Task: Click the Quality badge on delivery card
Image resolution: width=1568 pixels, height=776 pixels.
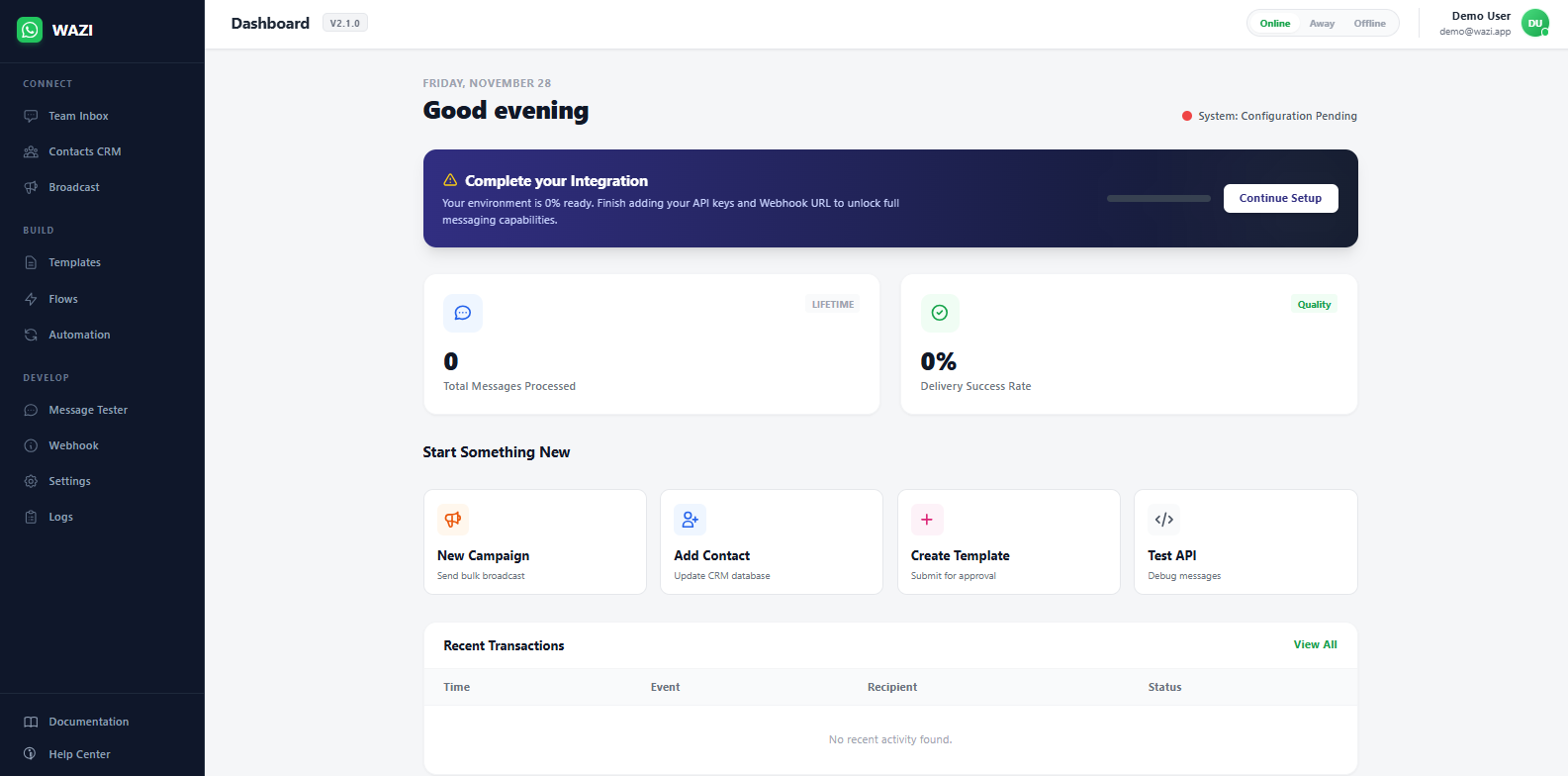Action: coord(1314,305)
